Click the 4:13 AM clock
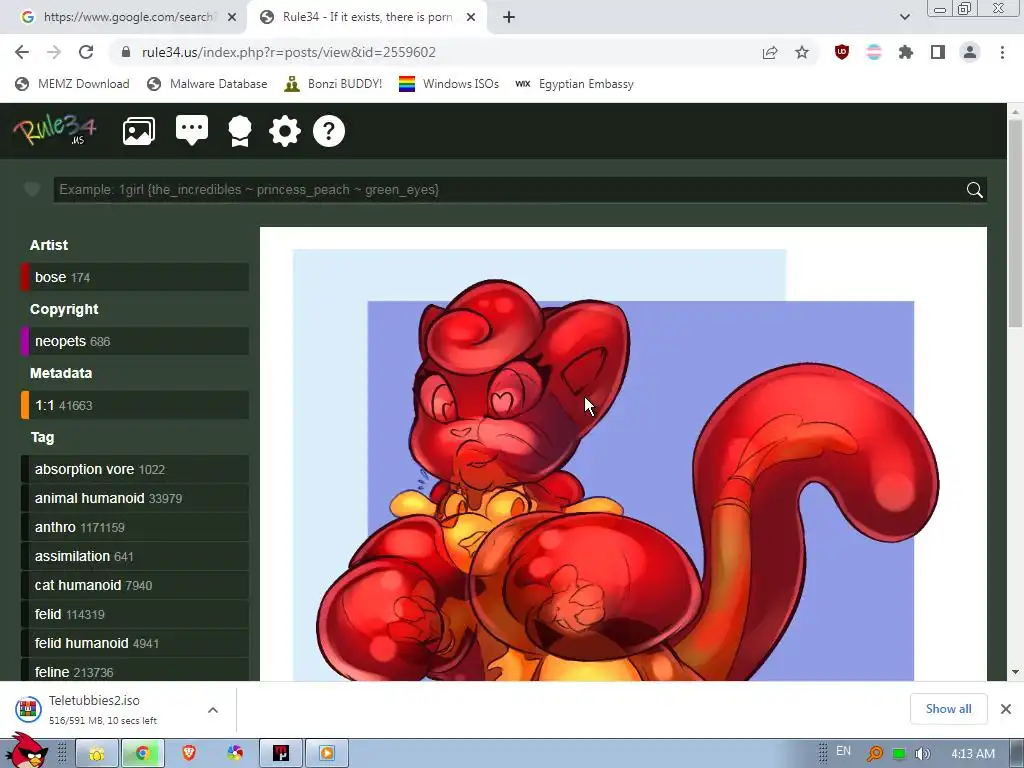1024x768 pixels. click(x=973, y=754)
